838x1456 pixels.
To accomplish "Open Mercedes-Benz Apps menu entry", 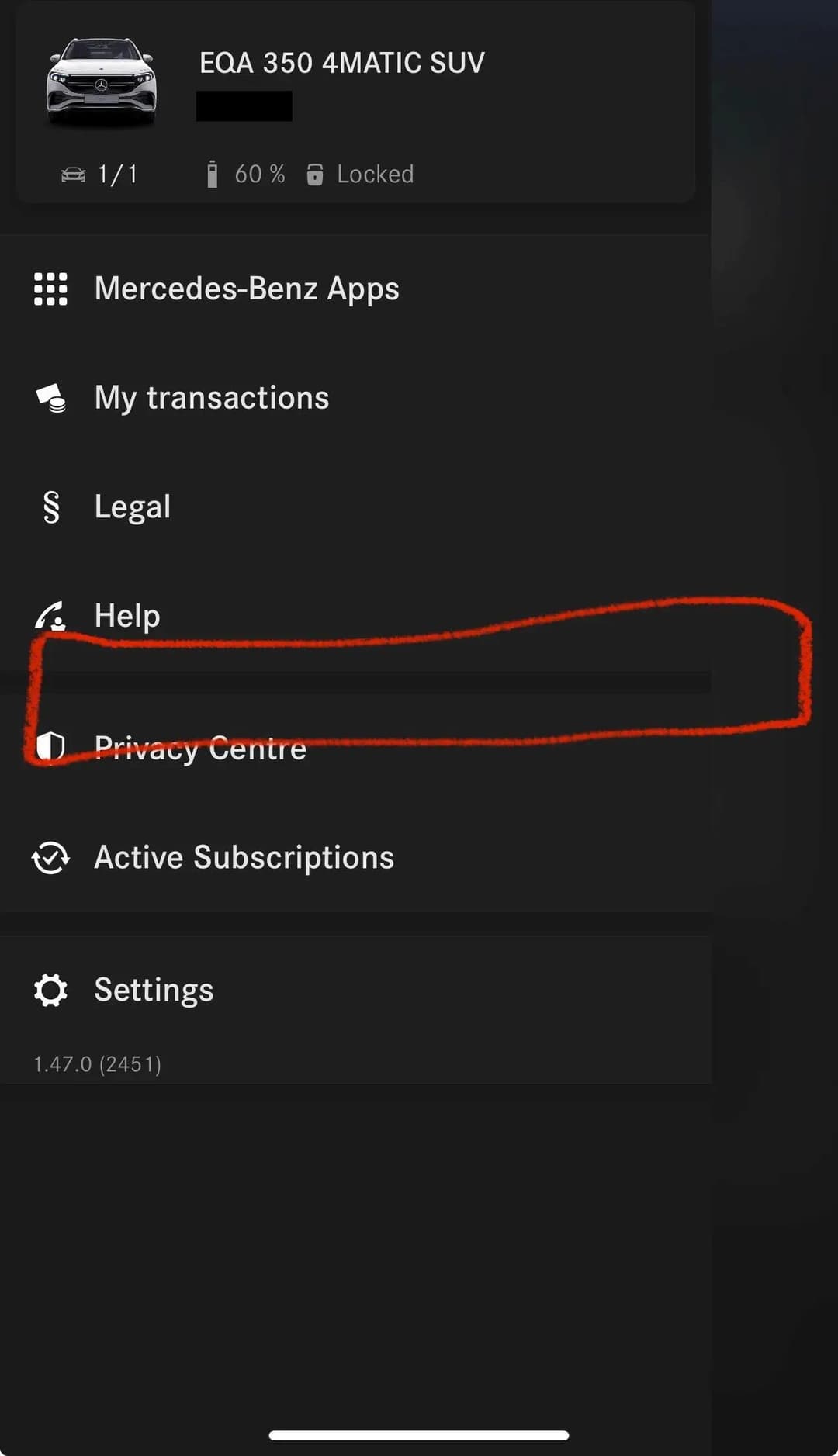I will pos(355,289).
